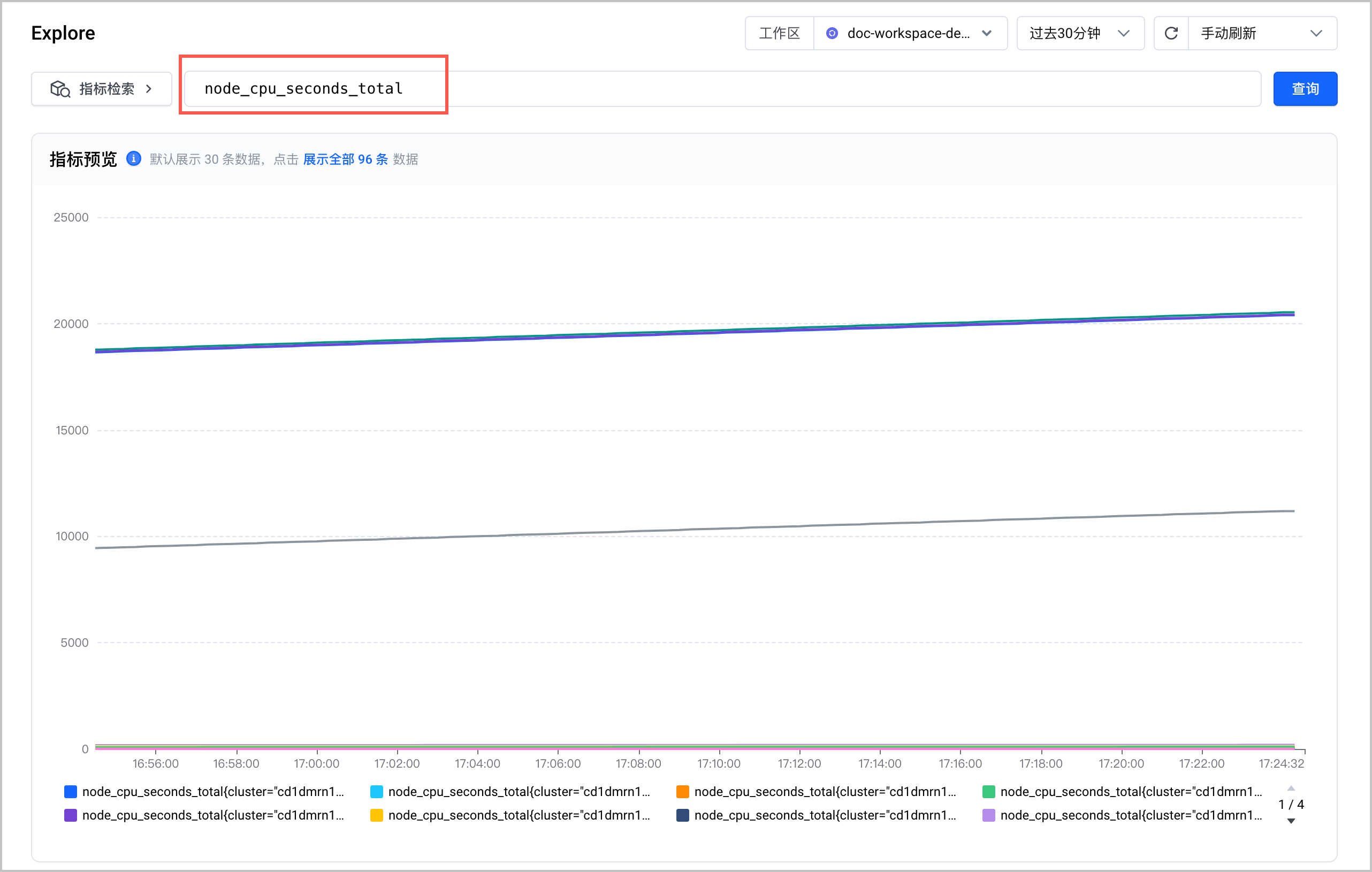Viewport: 1372px width, 872px height.
Task: Toggle the purple legend series entry
Action: 204,815
